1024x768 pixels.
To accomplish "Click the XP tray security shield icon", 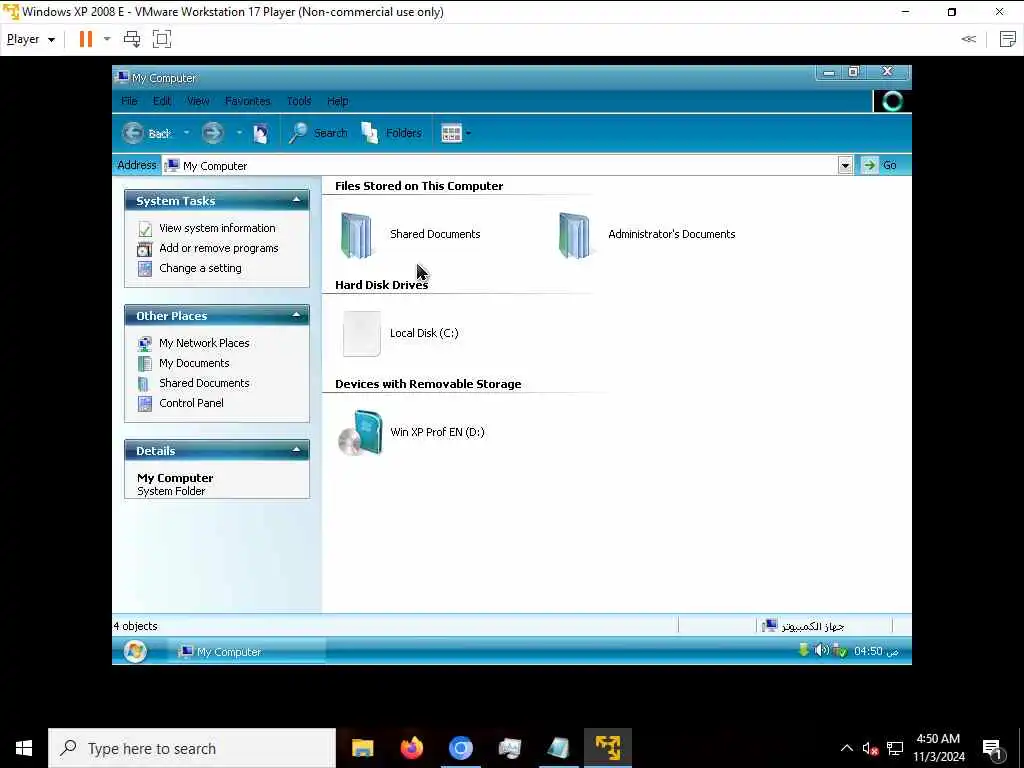I will [x=840, y=650].
